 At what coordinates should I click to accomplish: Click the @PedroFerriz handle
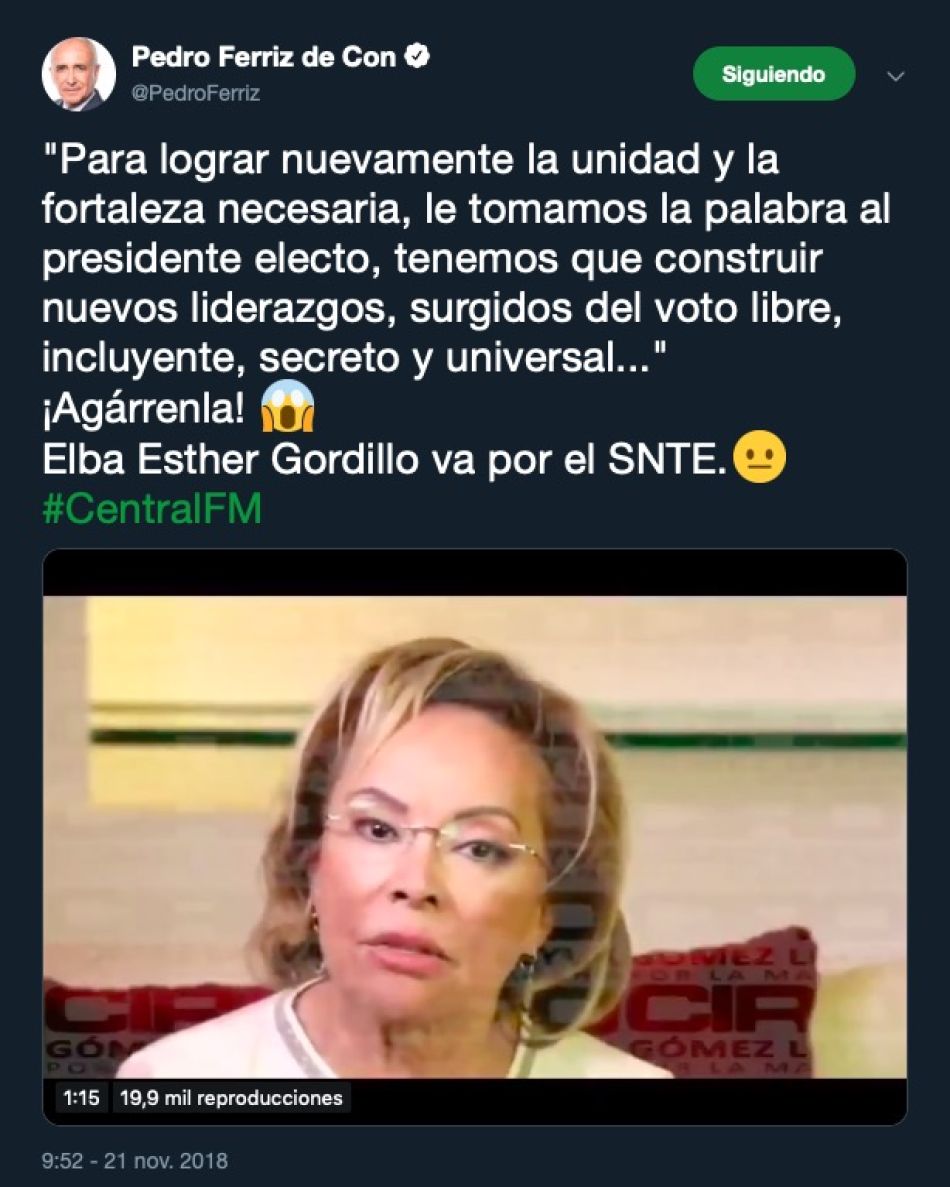(195, 93)
